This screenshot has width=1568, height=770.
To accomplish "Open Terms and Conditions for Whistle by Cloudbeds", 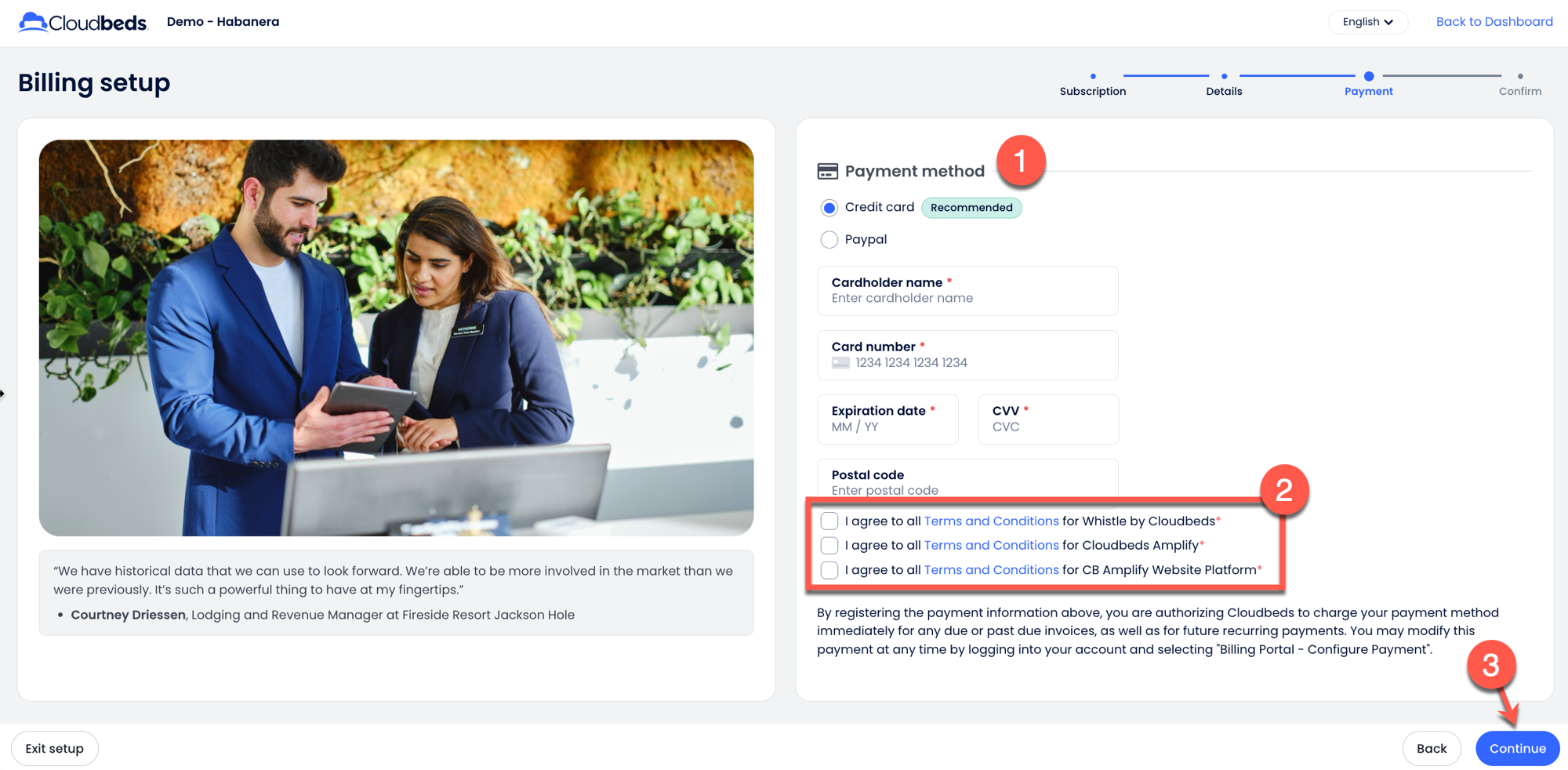I will pyautogui.click(x=991, y=521).
